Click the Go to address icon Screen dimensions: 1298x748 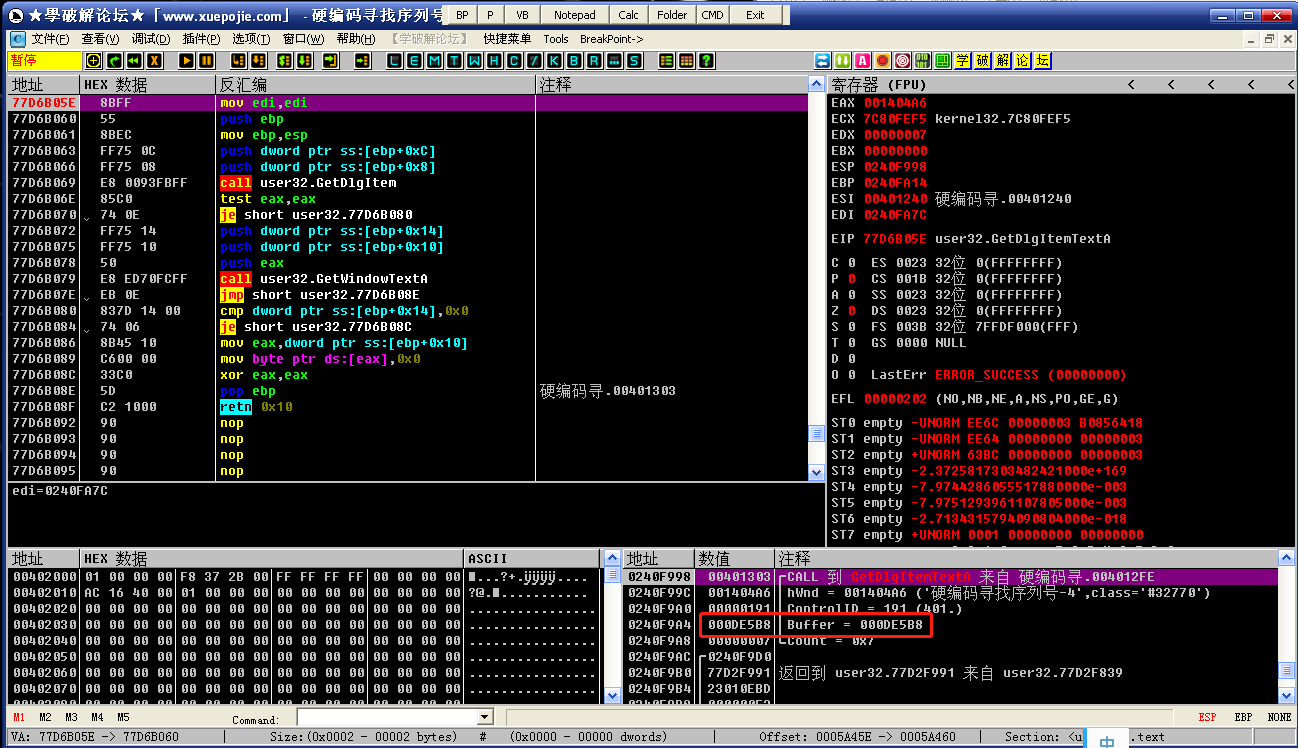tap(363, 61)
